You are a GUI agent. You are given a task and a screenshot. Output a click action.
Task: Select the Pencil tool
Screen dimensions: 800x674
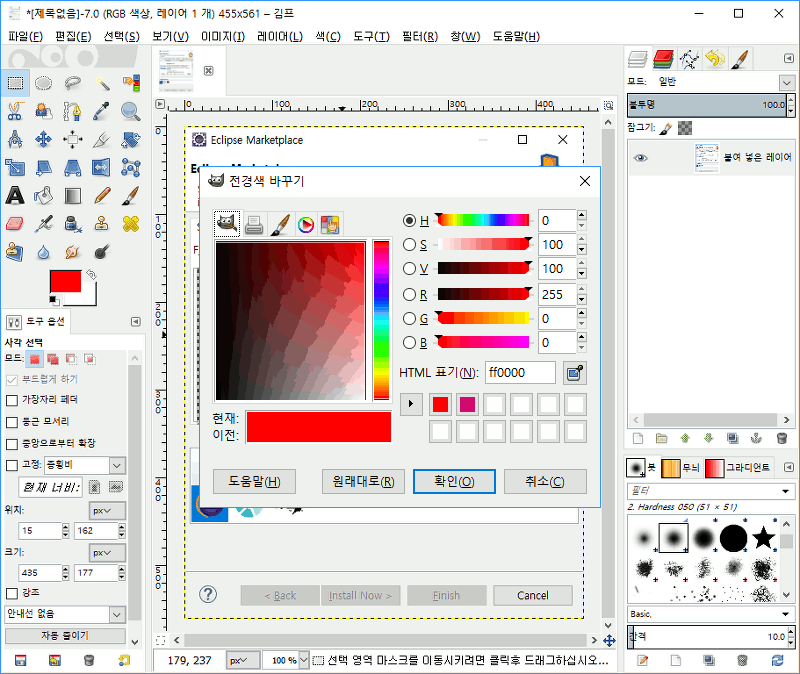(x=102, y=195)
